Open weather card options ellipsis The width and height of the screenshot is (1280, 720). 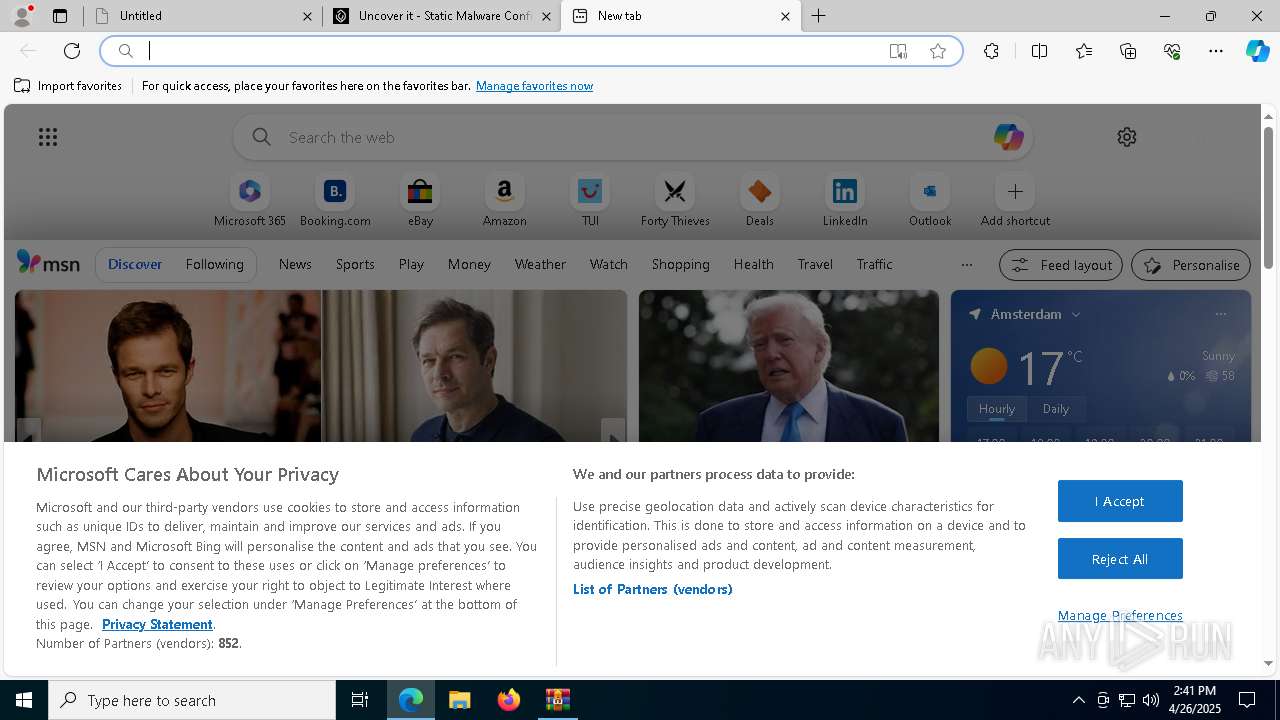(x=1220, y=314)
